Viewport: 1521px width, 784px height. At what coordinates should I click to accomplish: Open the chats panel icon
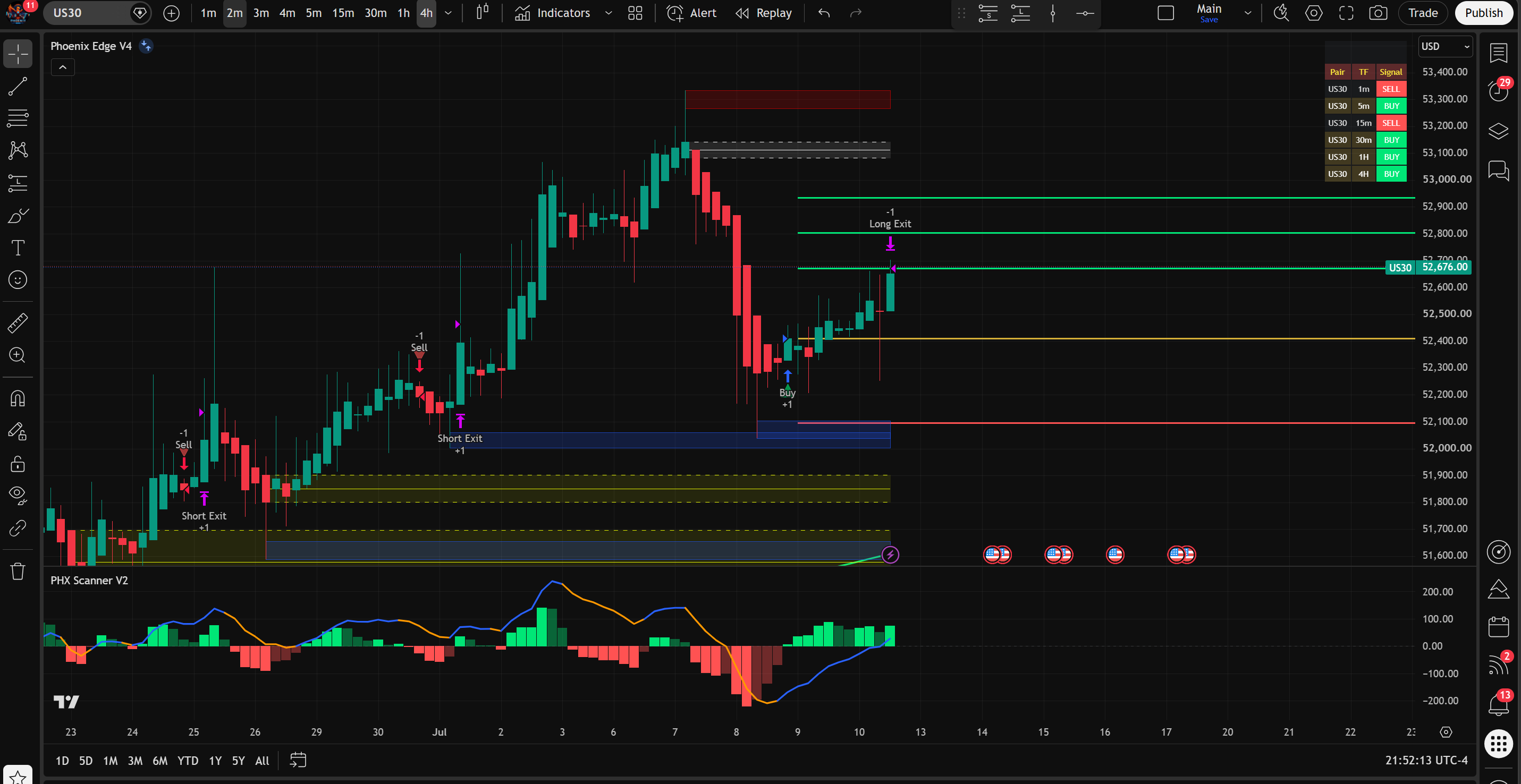tap(1499, 171)
